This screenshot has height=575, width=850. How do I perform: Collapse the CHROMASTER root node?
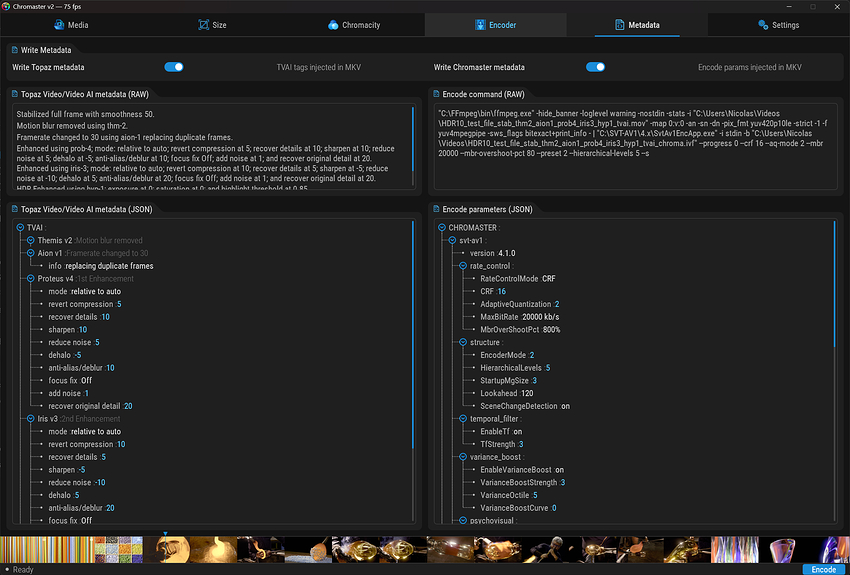tap(442, 228)
